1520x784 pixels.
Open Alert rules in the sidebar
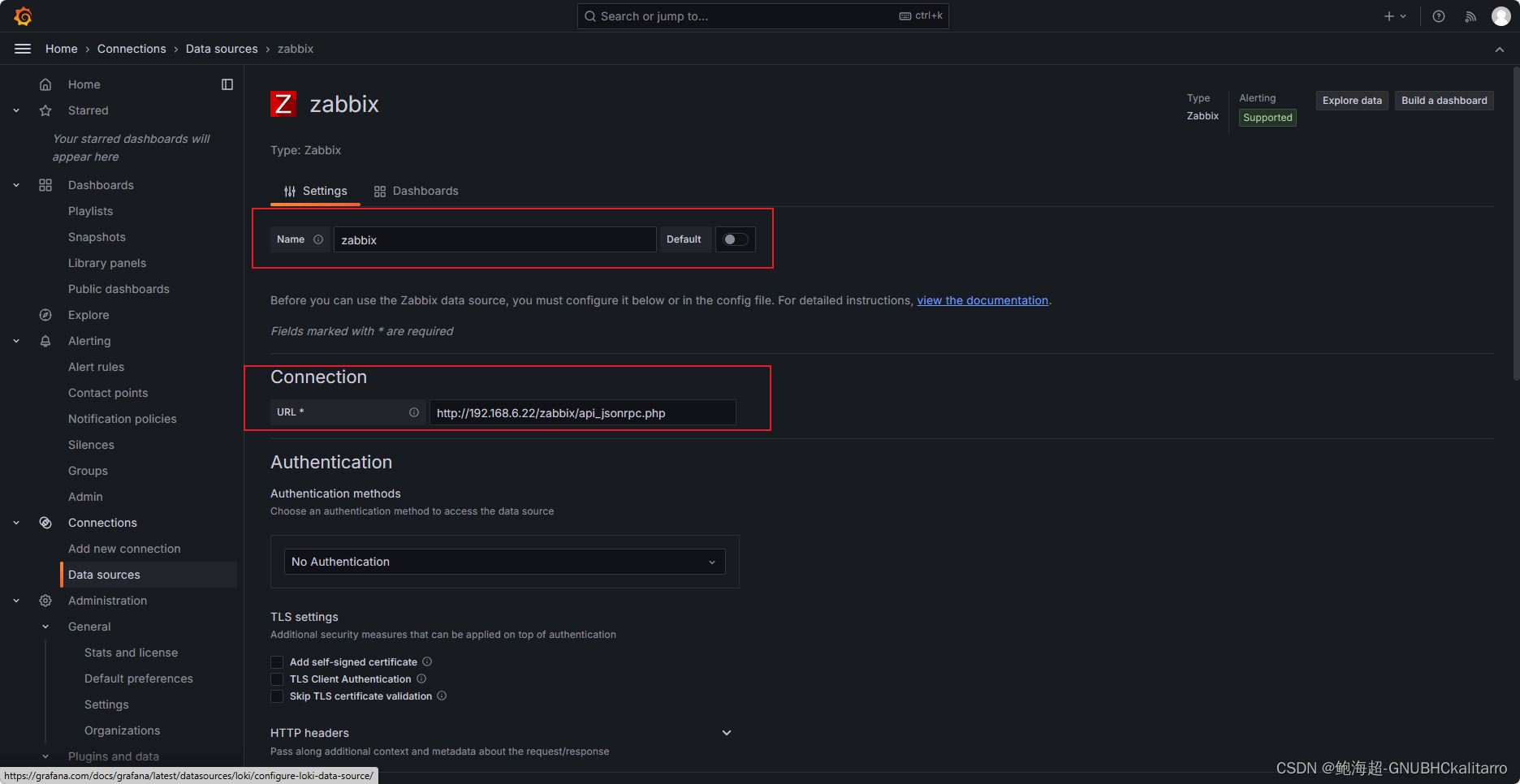click(x=96, y=367)
